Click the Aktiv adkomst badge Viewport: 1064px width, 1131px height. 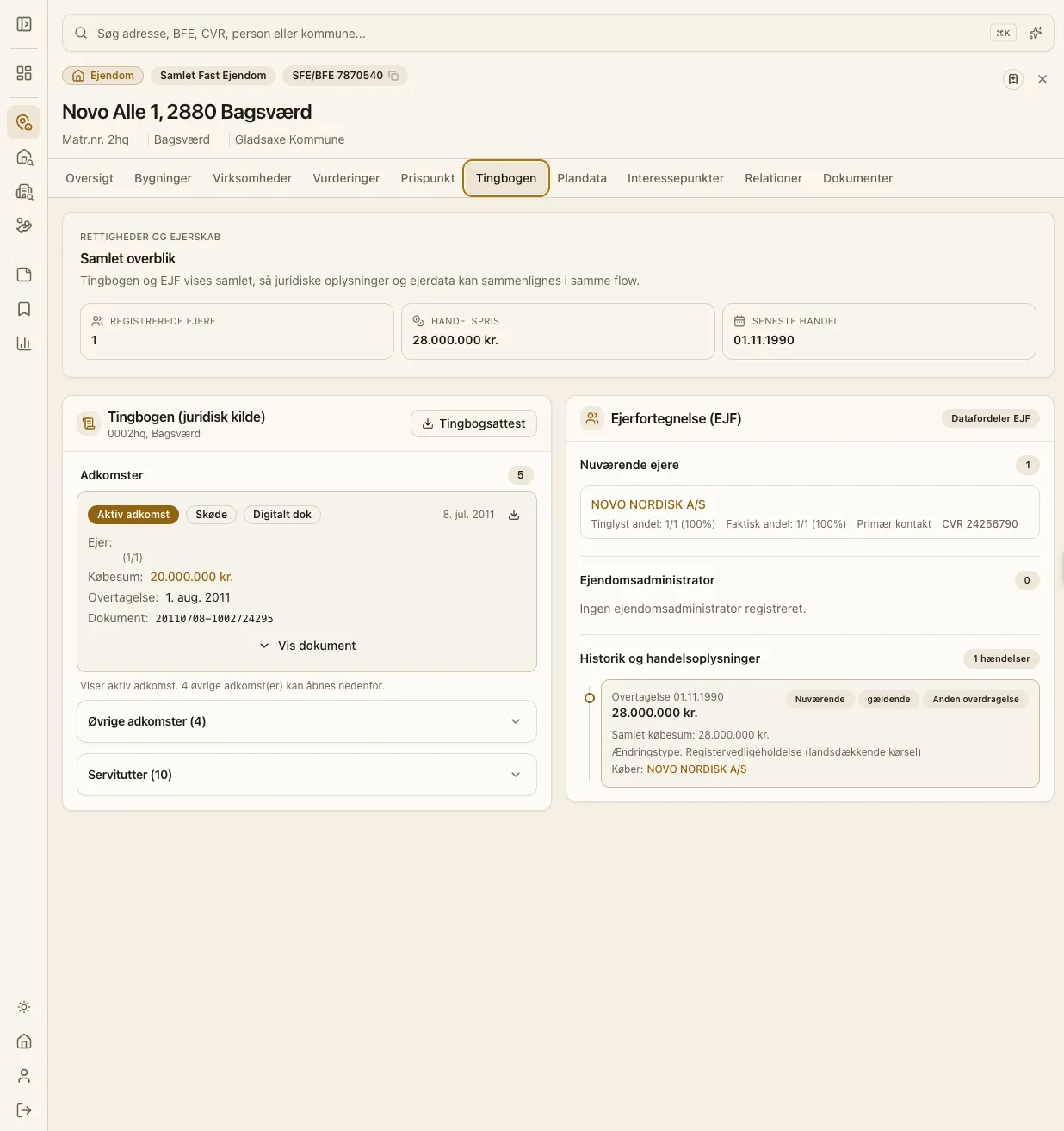pos(133,515)
